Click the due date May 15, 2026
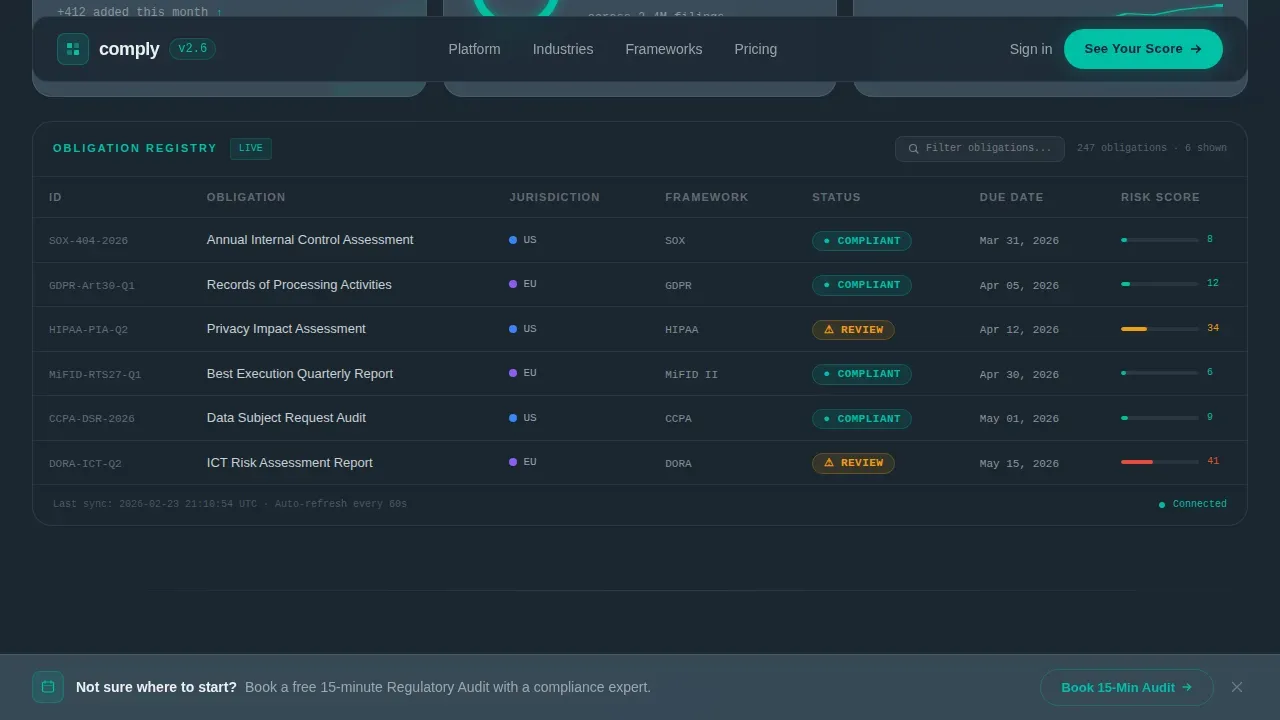Viewport: 1280px width, 720px height. pos(1019,464)
